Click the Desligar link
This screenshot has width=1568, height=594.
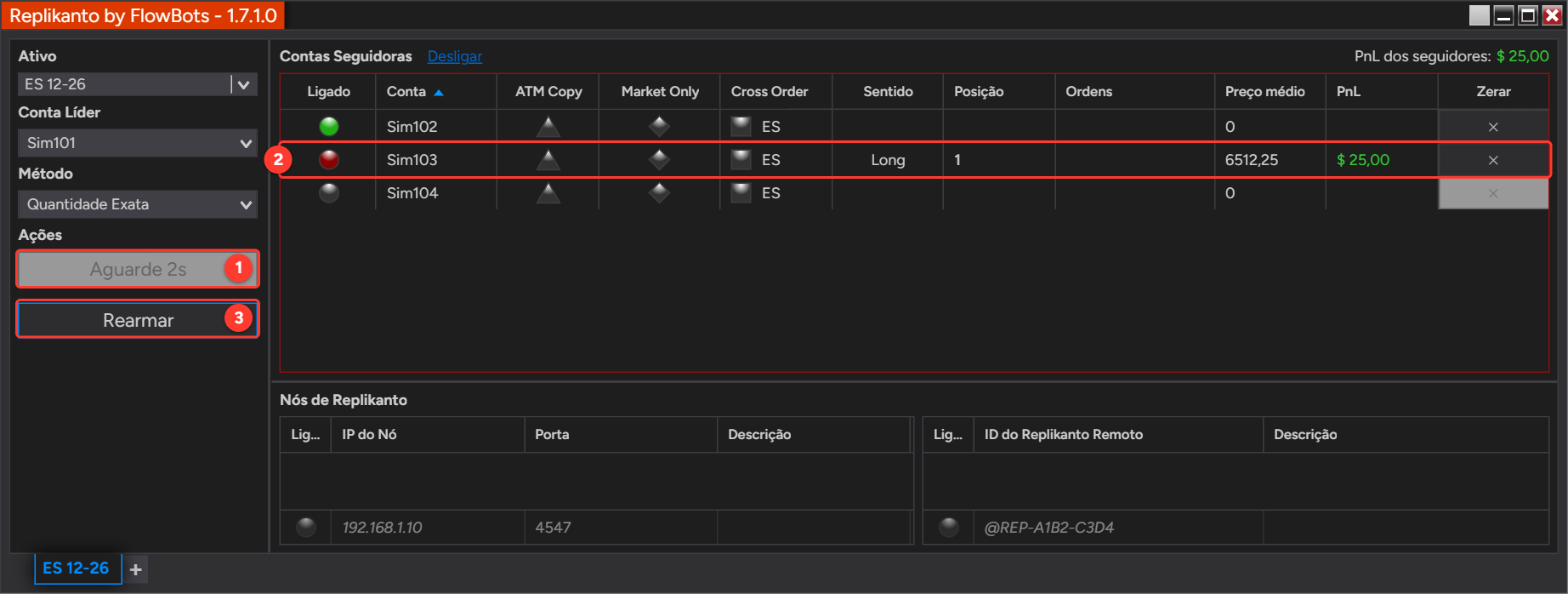tap(455, 56)
